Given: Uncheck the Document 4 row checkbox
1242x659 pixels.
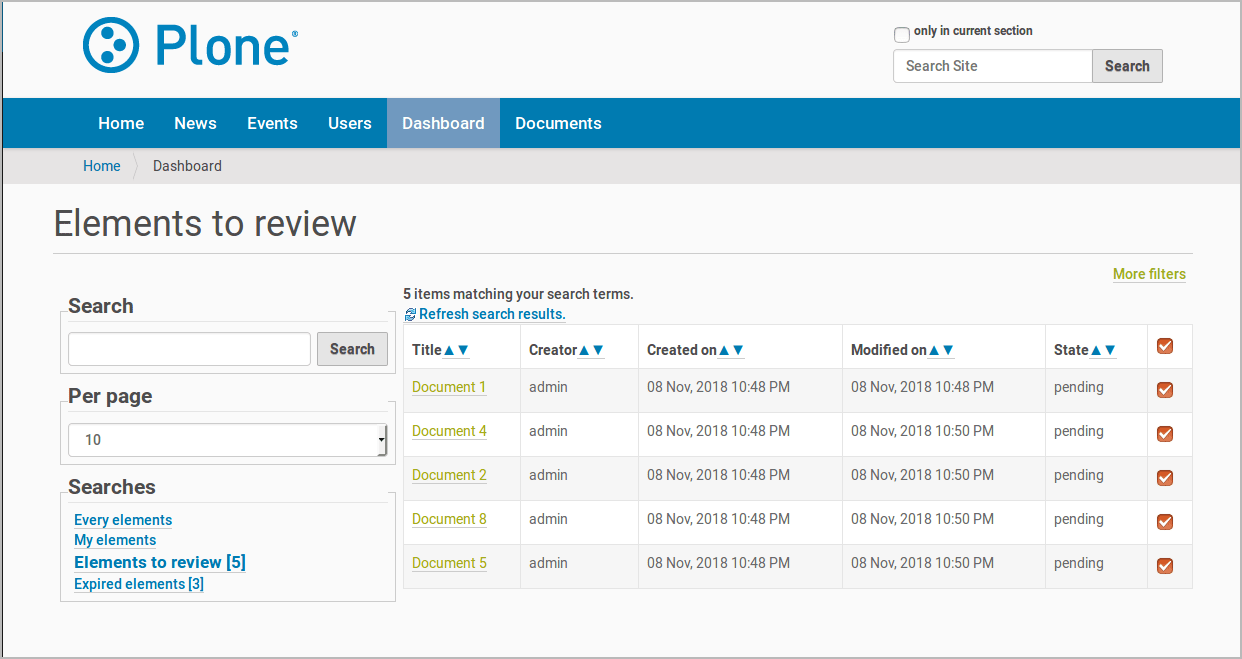Looking at the screenshot, I should point(1165,434).
